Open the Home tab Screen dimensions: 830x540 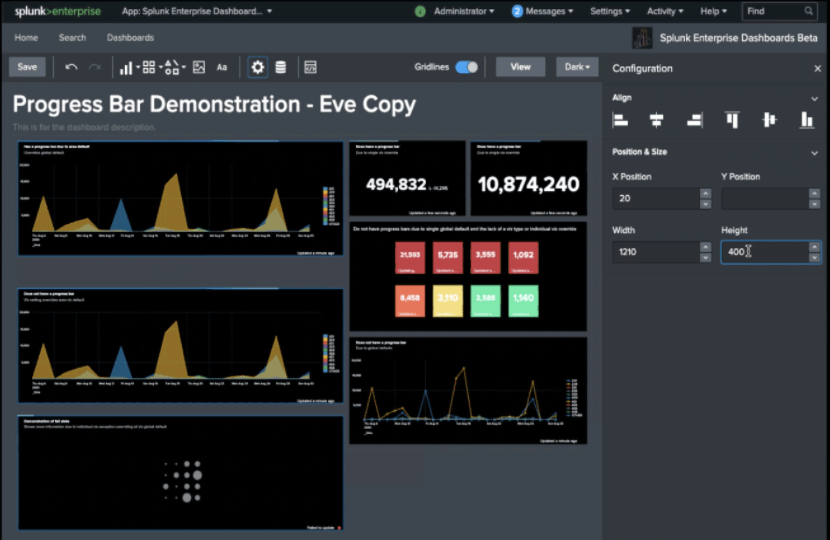[x=26, y=38]
